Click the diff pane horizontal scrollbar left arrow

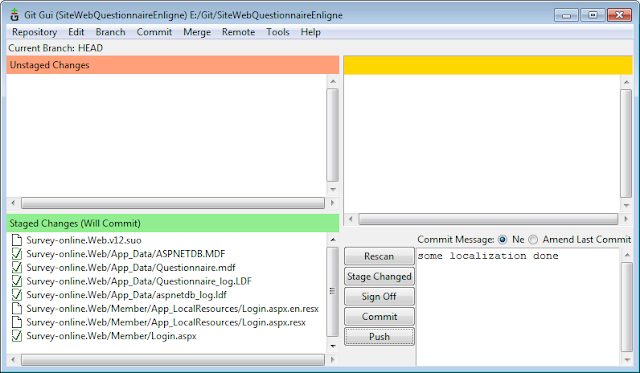(351, 219)
